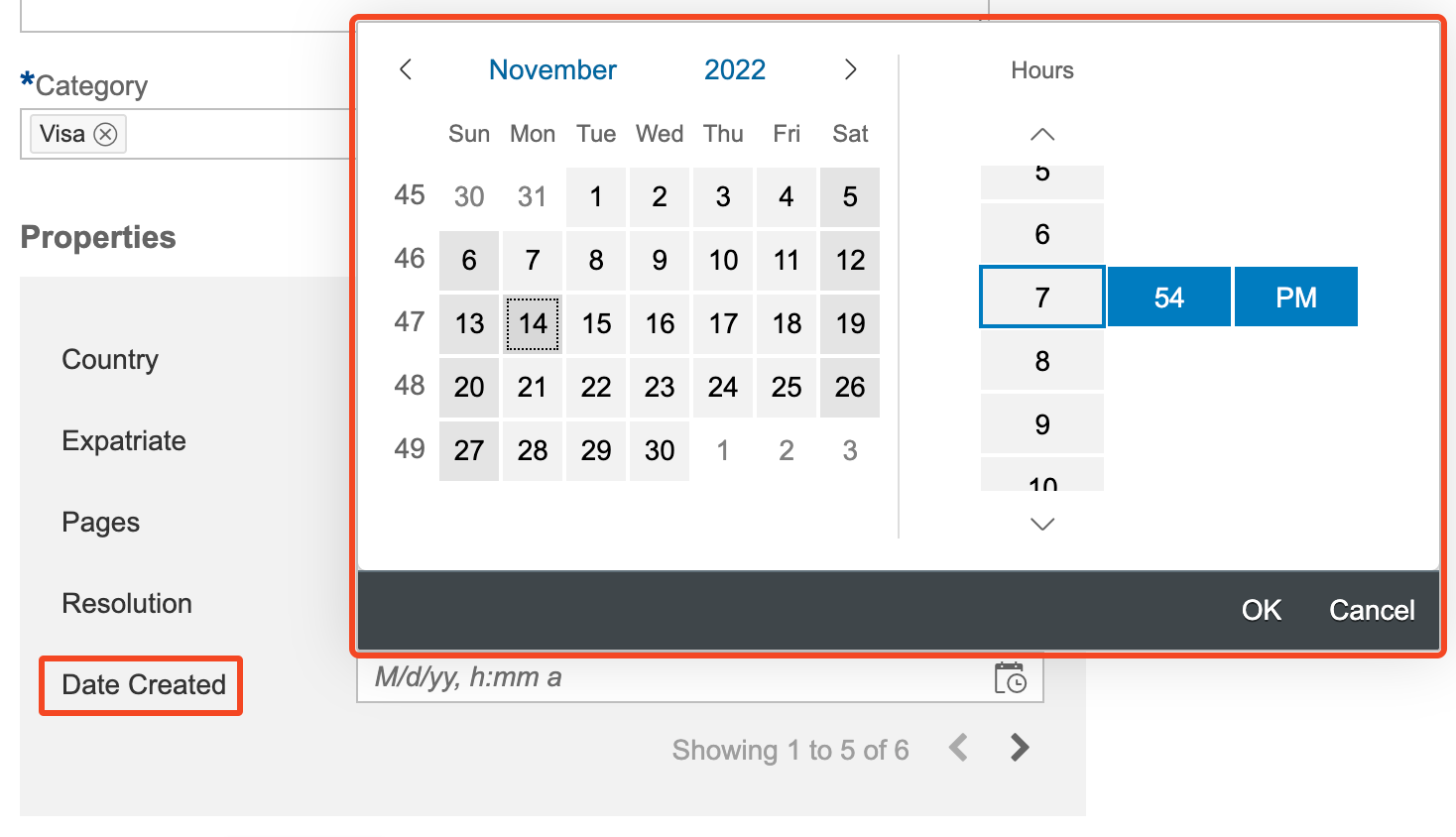Open the November month picker
Viewport: 1456px width, 837px height.
(x=552, y=69)
